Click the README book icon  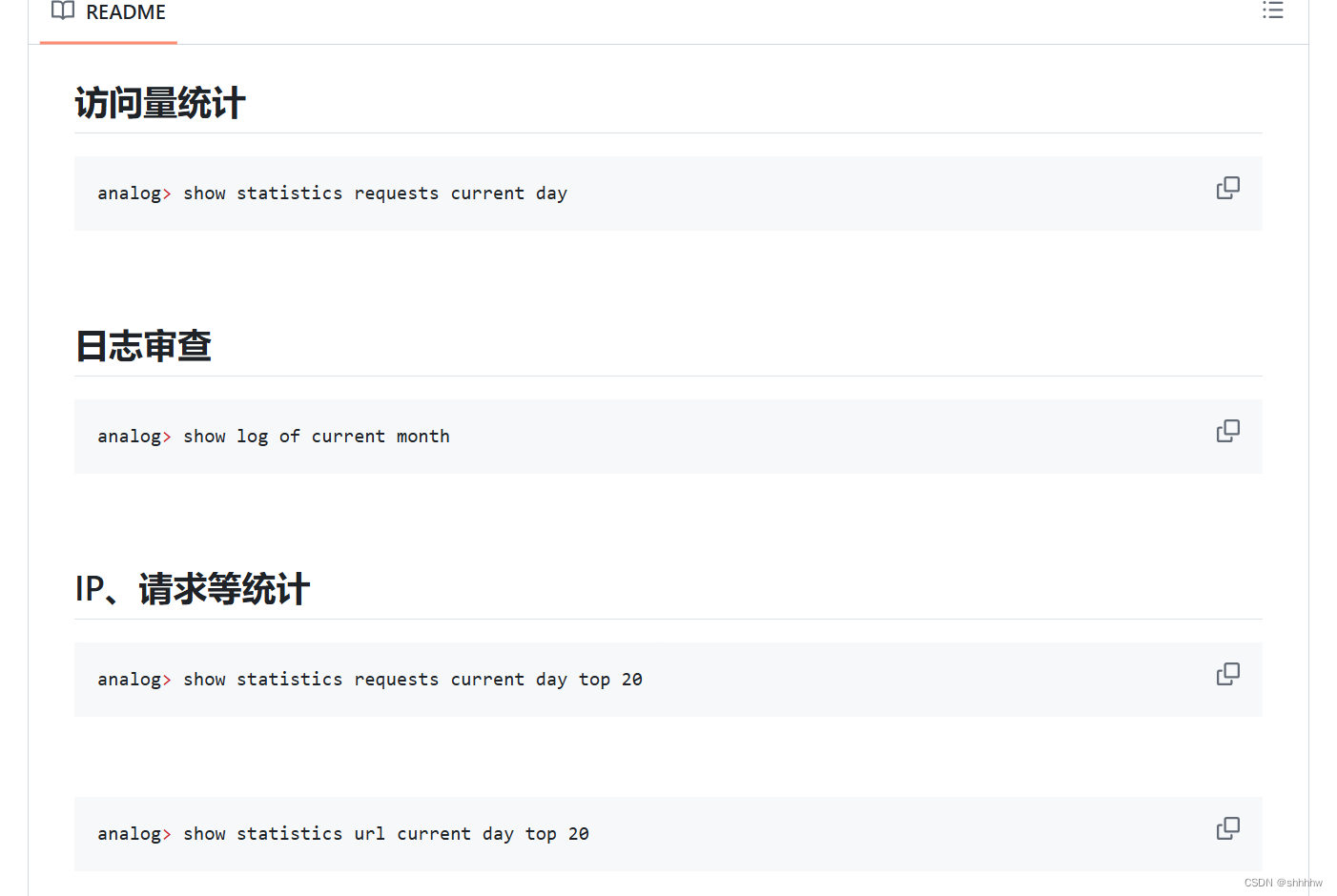coord(62,11)
